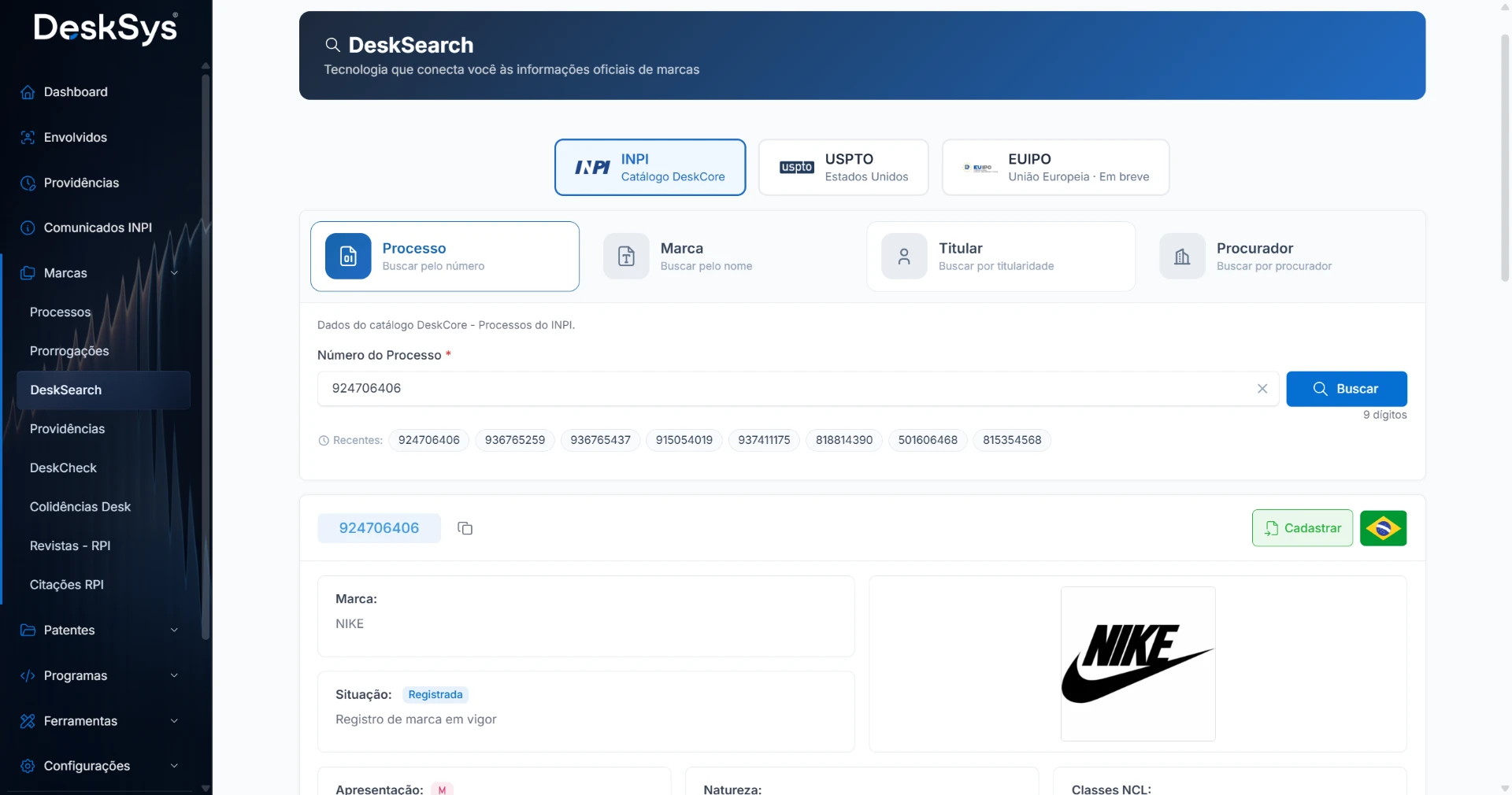
Task: Choose Procurador search mode
Action: 1279,257
